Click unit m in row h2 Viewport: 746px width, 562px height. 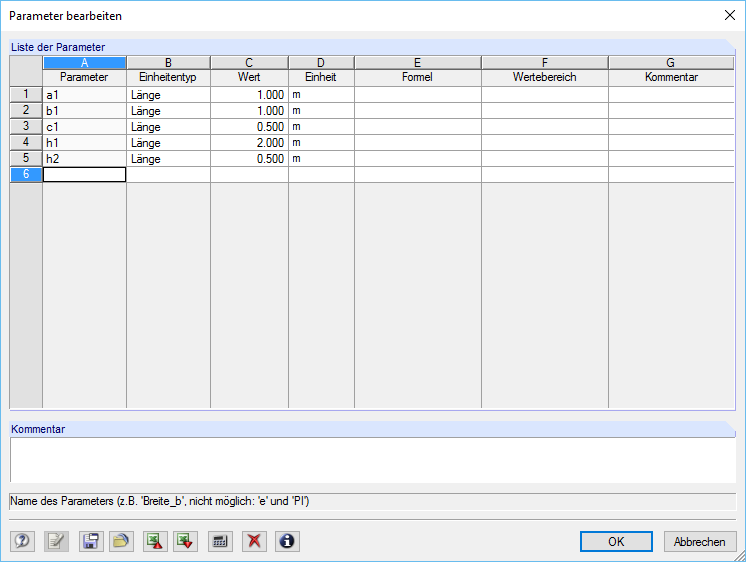point(321,158)
